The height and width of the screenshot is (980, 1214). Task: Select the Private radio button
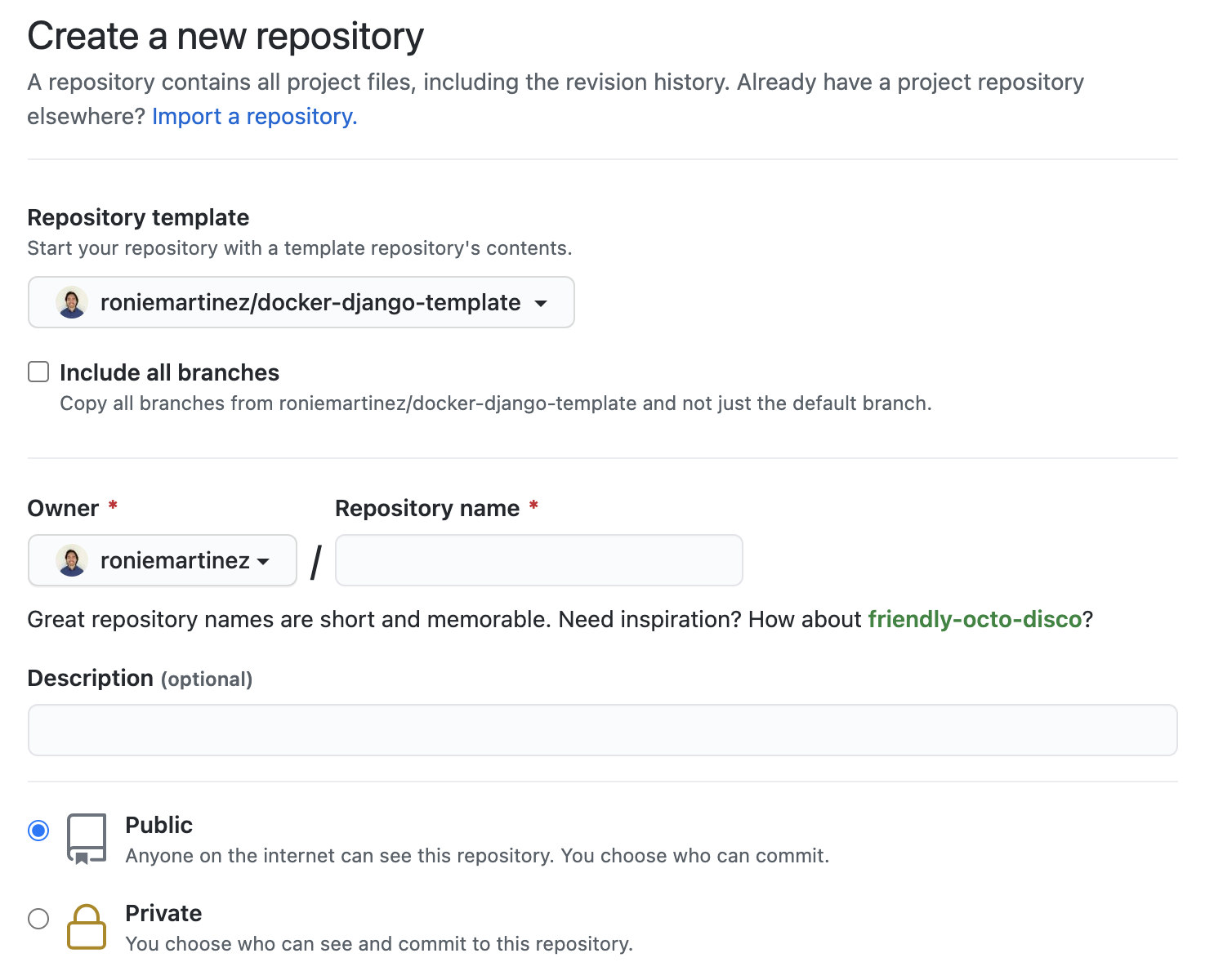point(38,919)
